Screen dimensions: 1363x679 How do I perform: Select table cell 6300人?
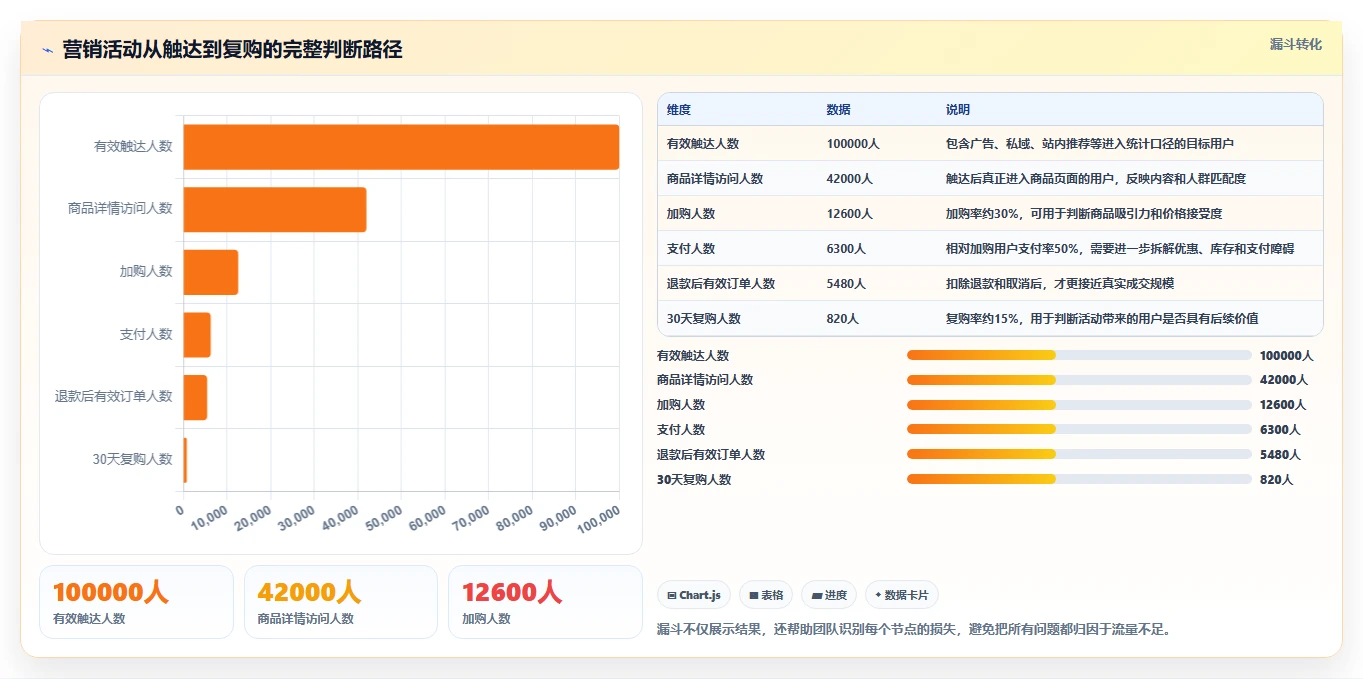click(x=847, y=249)
